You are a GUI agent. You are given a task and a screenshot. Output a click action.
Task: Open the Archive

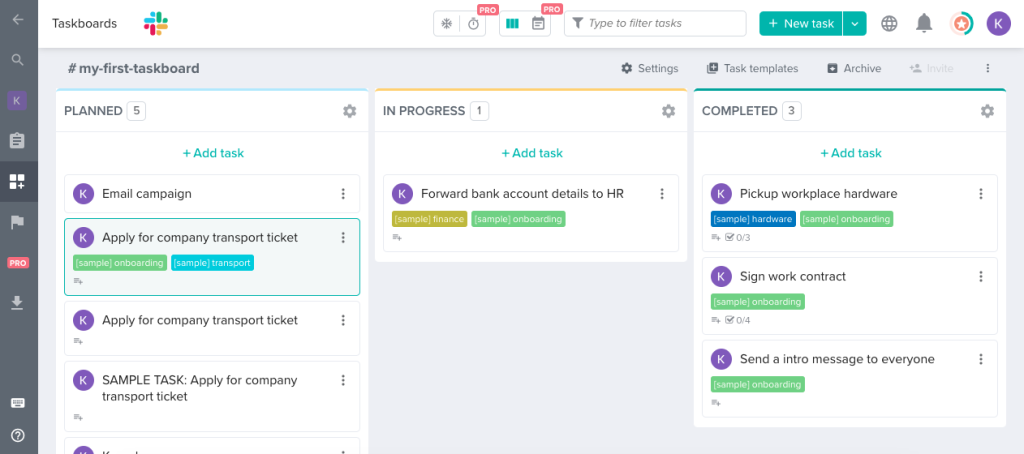pos(854,69)
